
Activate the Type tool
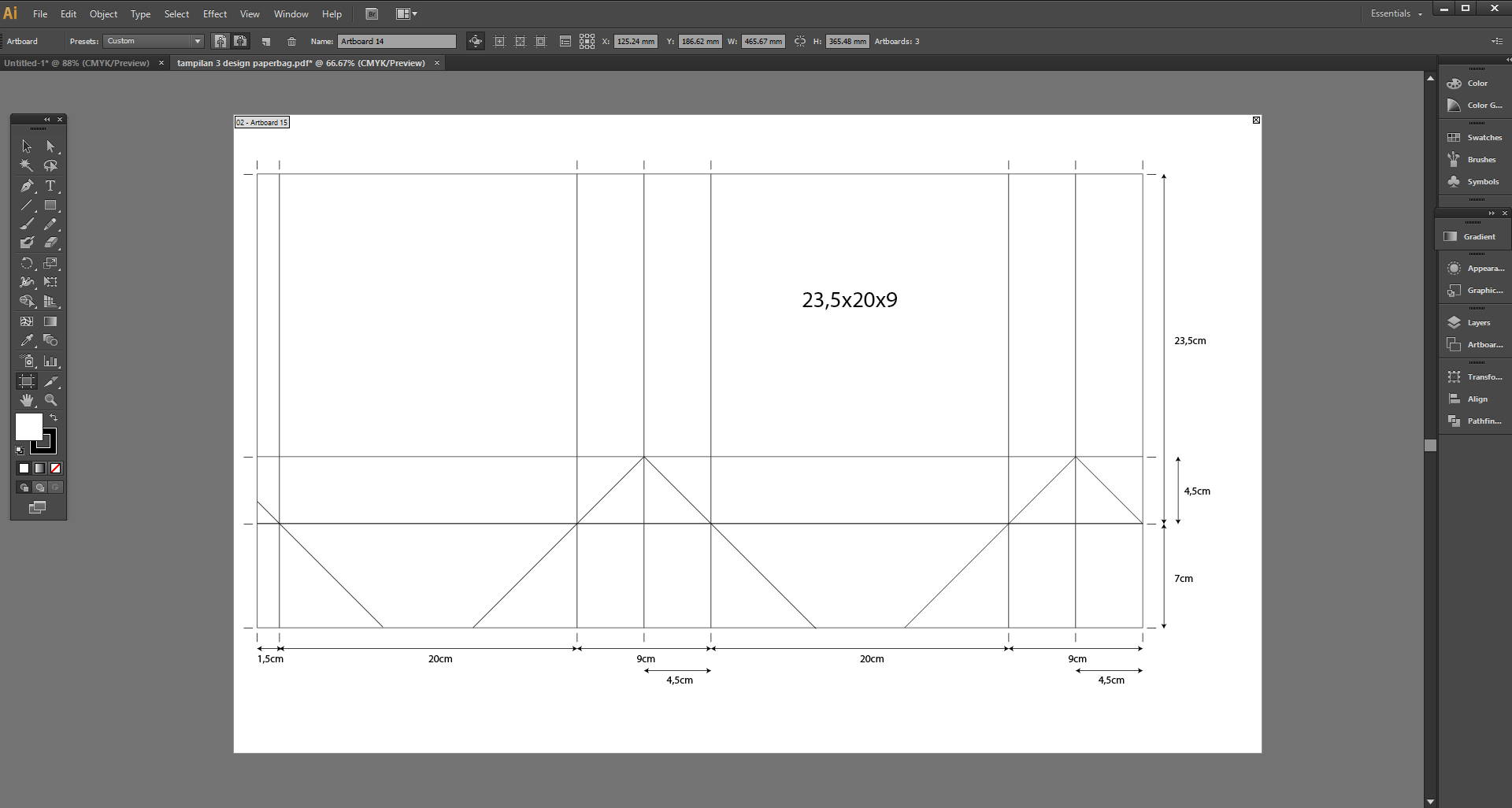50,186
